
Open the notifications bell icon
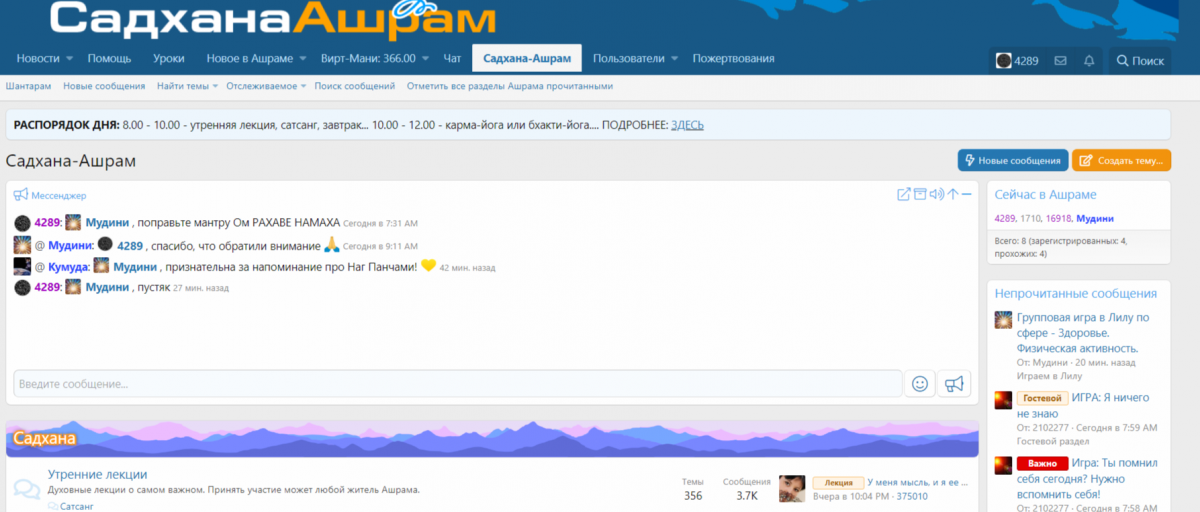click(x=1089, y=61)
